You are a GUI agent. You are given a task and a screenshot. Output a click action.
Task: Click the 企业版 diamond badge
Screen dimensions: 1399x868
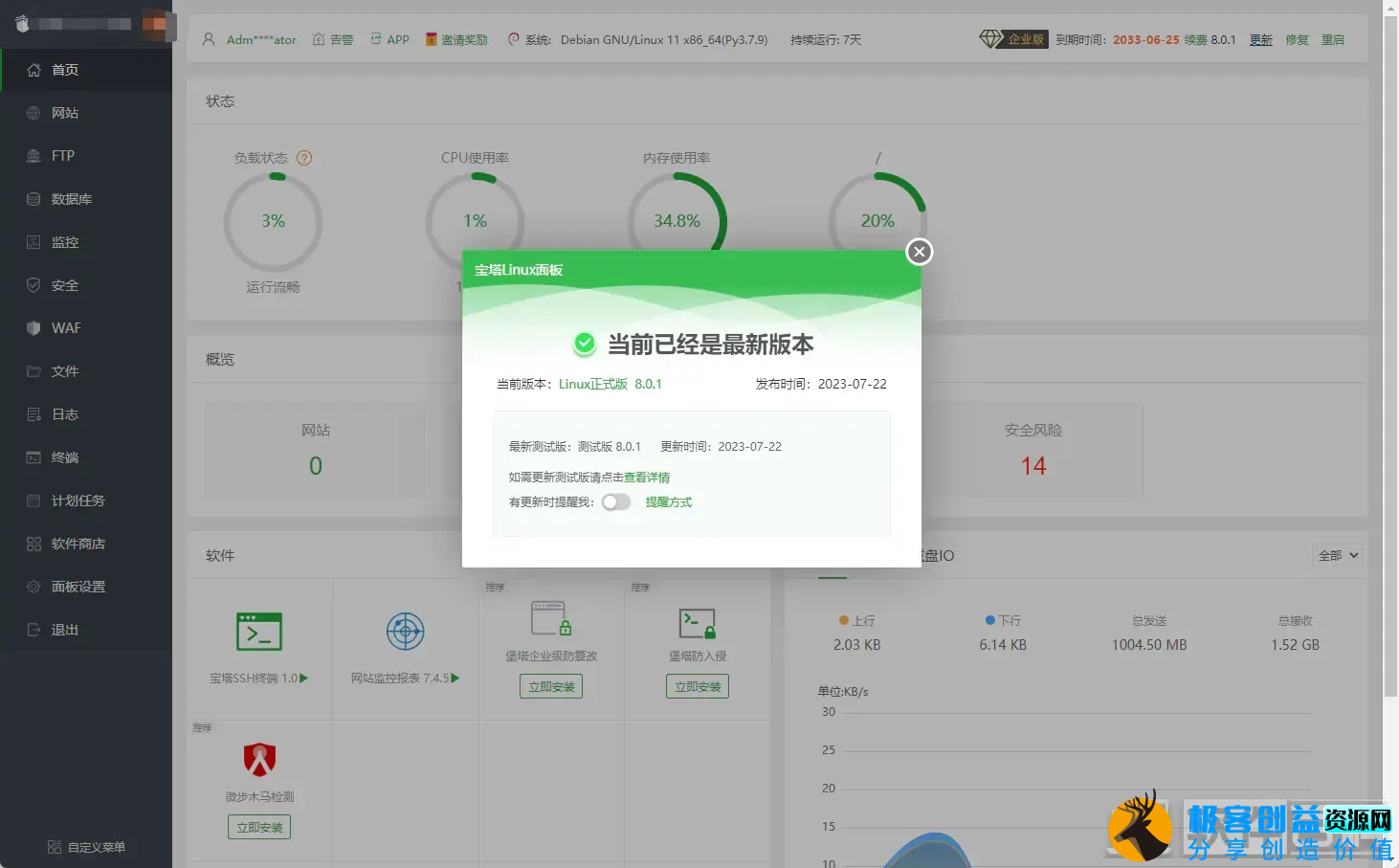1013,39
